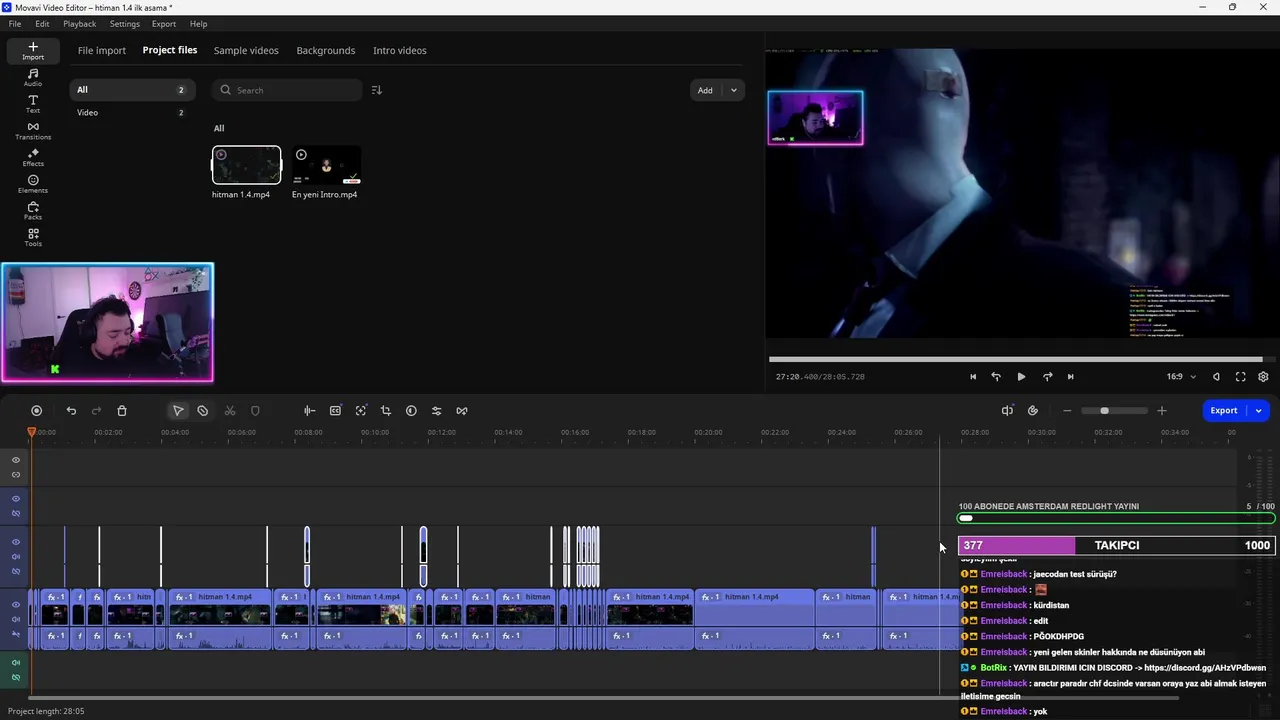Delete the selected clip with trash icon

pos(122,411)
